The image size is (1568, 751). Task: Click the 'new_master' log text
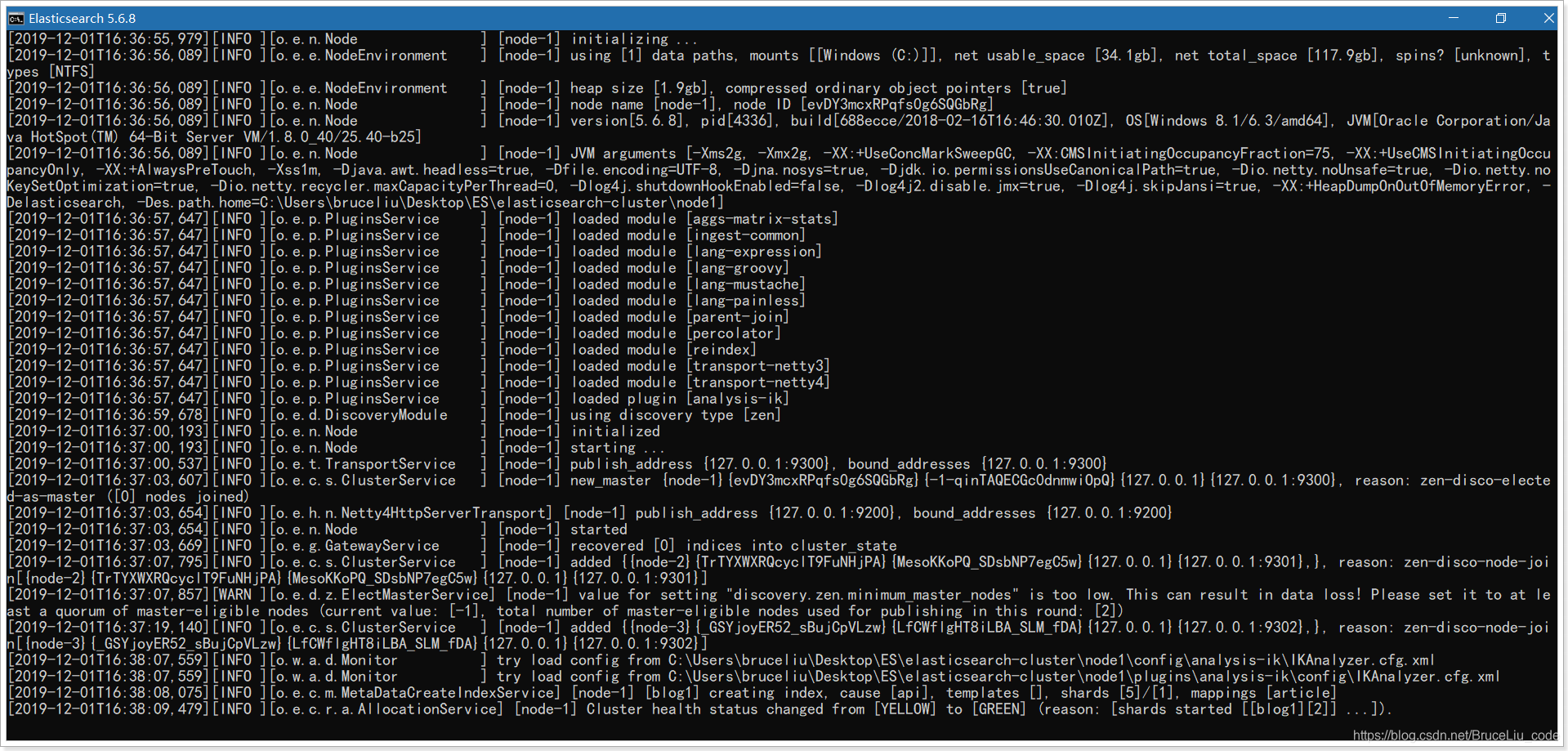610,481
